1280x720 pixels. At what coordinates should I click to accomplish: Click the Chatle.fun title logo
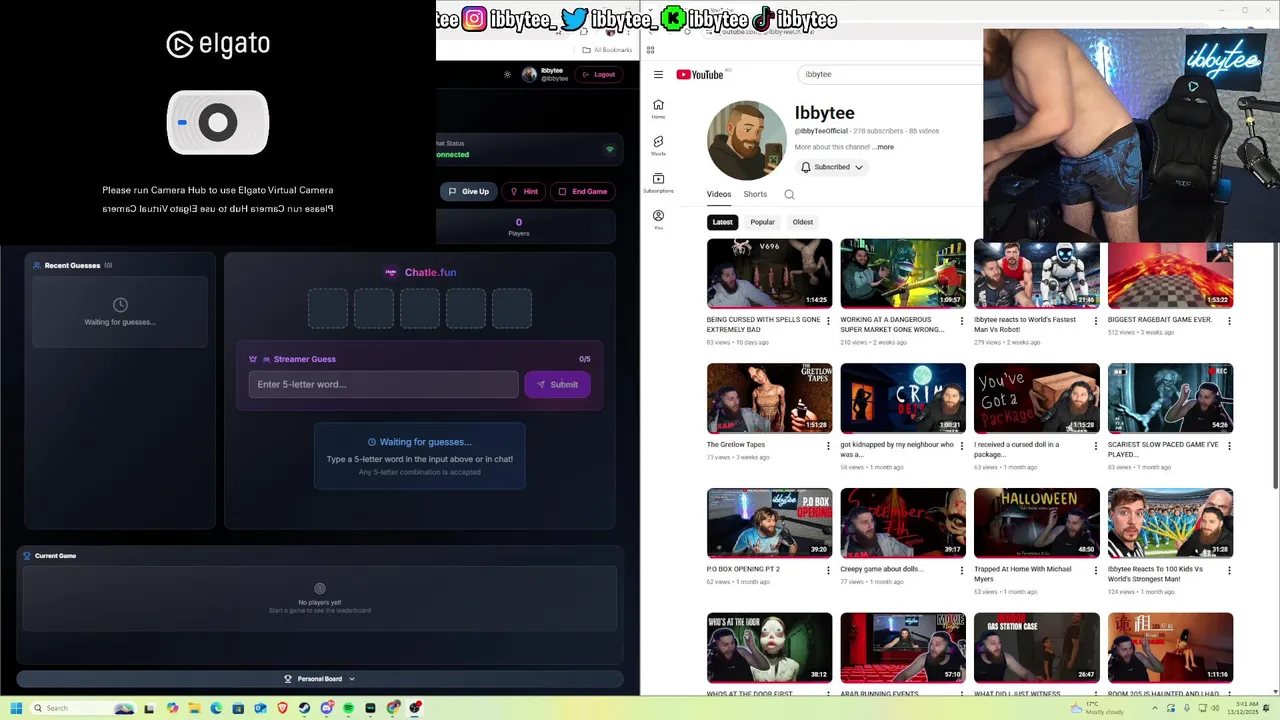point(420,272)
